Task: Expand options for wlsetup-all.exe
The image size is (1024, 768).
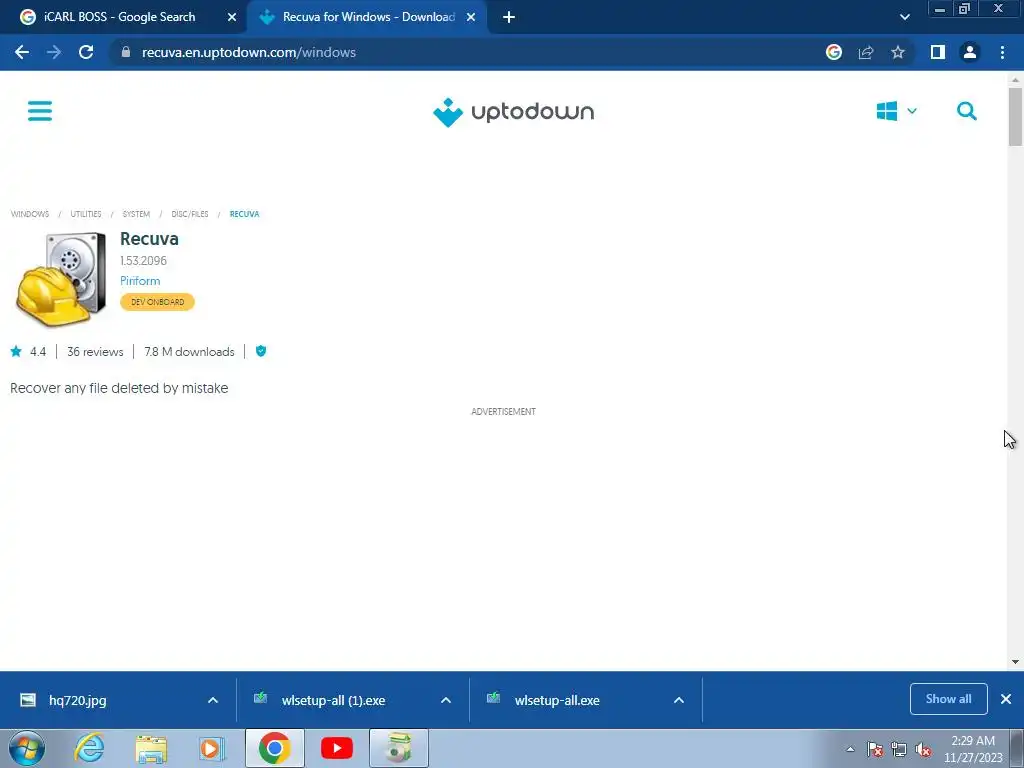Action: coord(679,700)
